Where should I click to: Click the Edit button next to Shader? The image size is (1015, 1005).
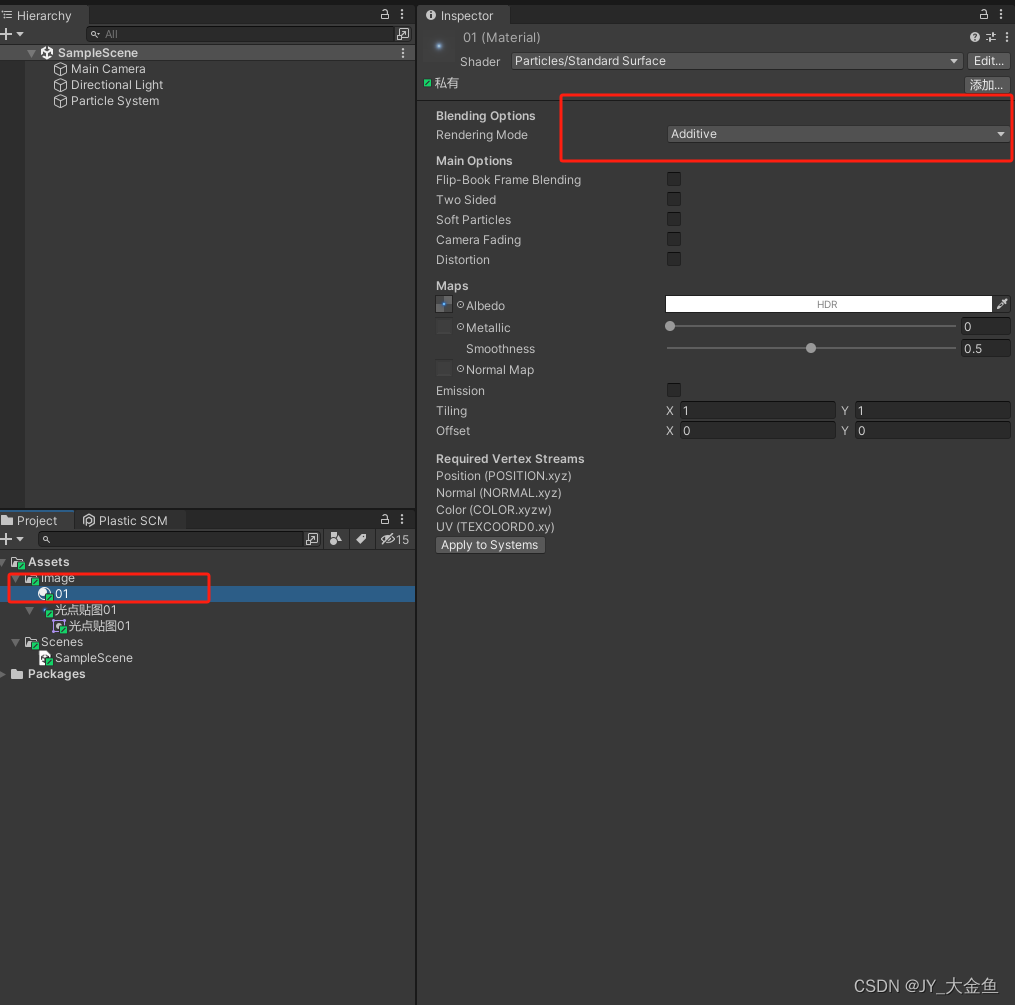[988, 61]
